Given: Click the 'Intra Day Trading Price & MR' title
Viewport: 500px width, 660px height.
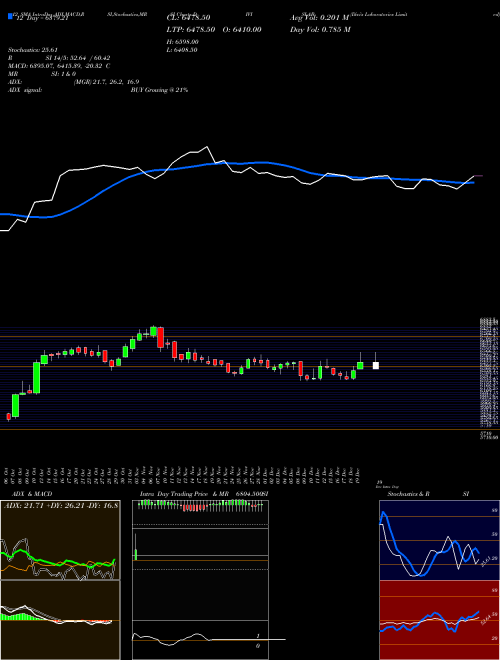Looking at the screenshot, I should click(x=184, y=494).
